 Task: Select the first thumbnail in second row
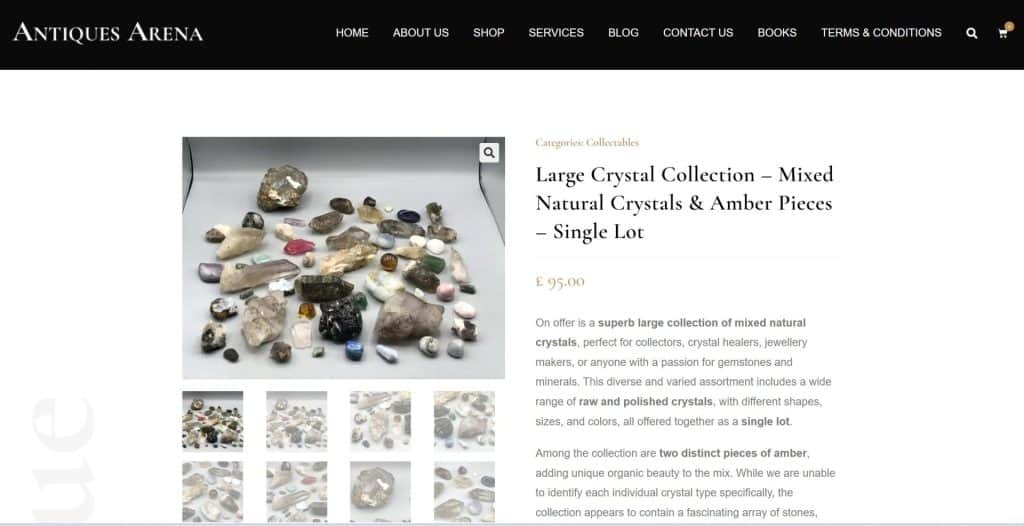click(x=213, y=491)
